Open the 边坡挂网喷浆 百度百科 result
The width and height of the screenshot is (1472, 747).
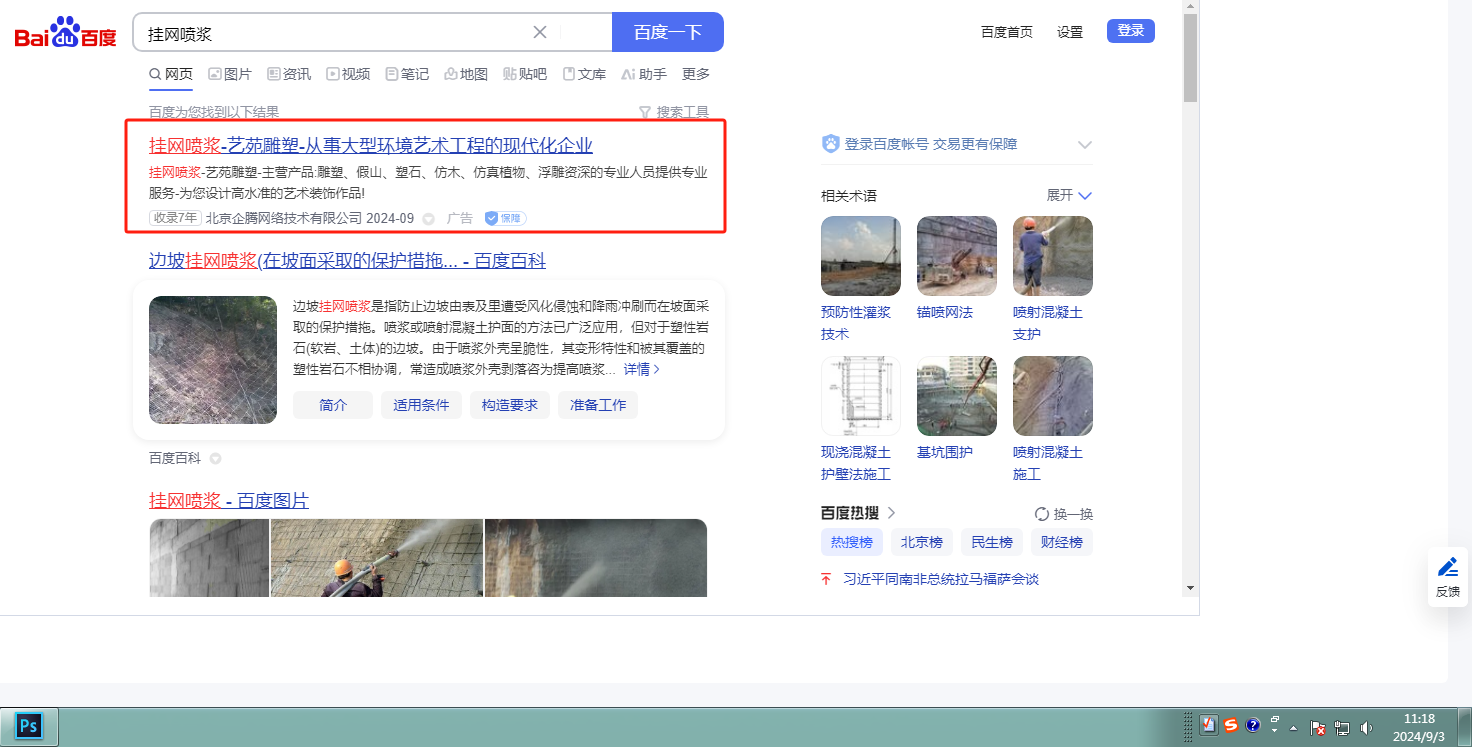tap(347, 261)
